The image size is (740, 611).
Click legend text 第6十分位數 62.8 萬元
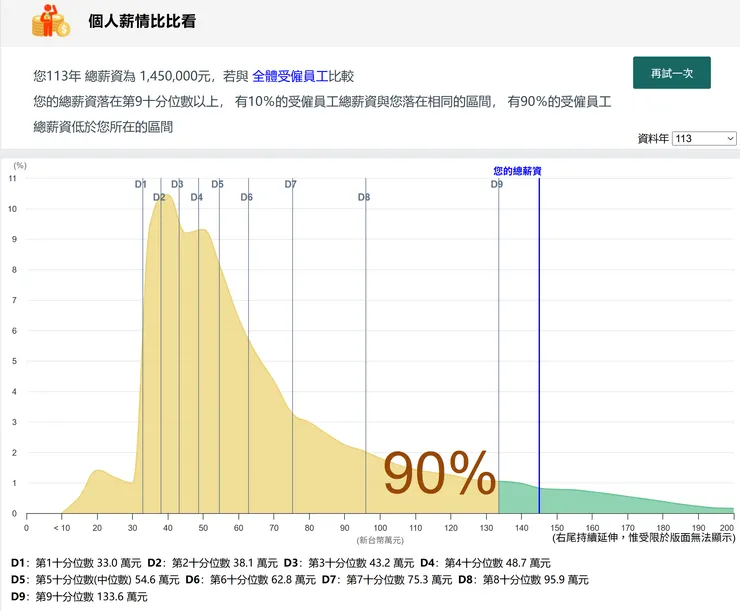point(263,580)
